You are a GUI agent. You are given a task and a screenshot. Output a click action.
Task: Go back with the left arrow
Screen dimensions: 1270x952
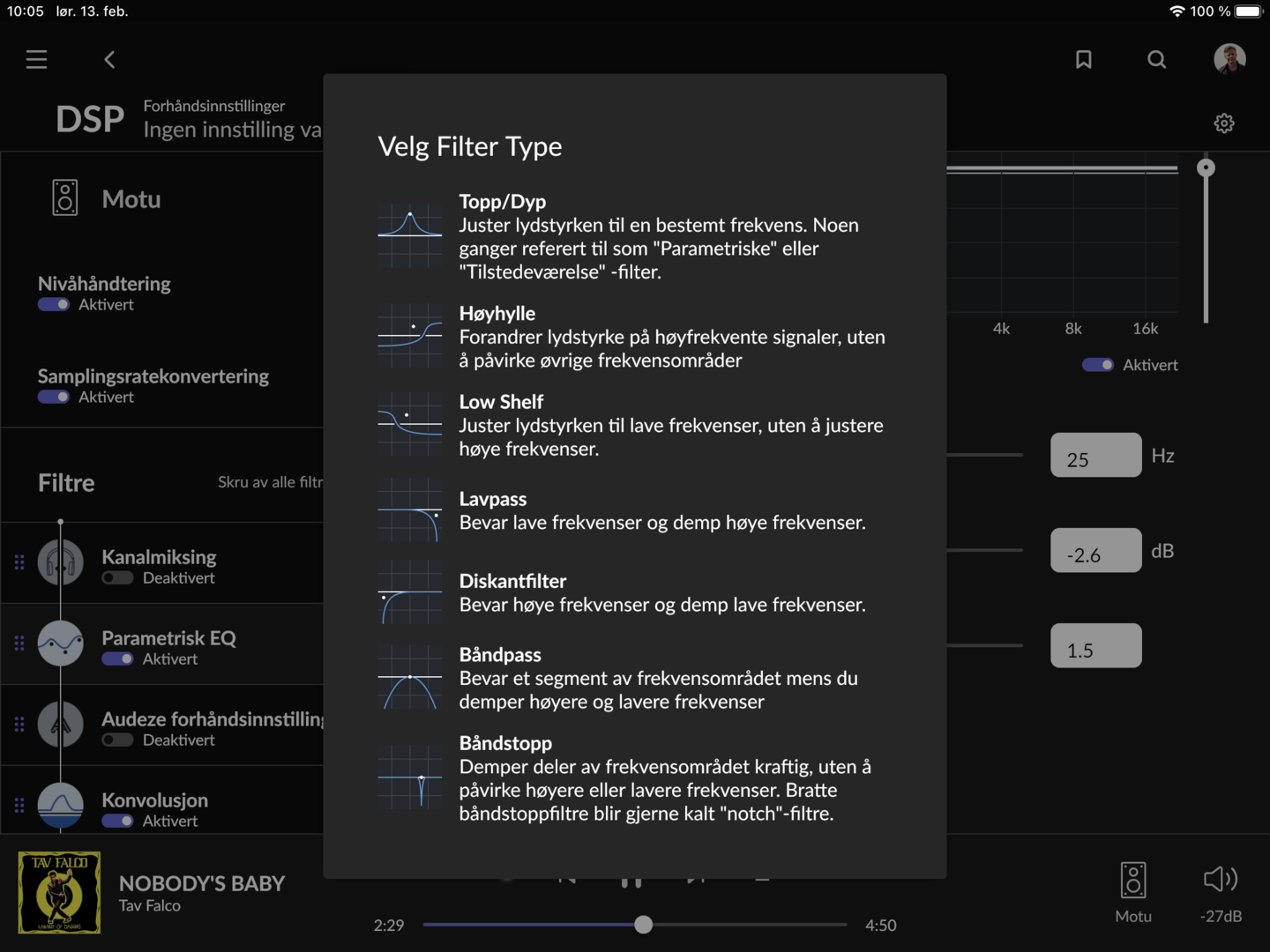pos(109,59)
